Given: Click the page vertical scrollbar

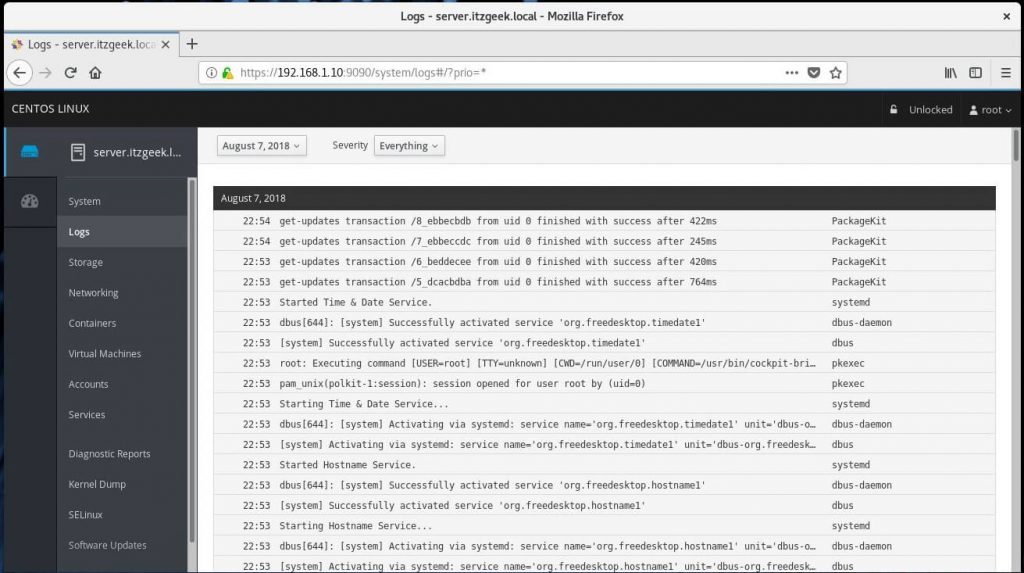Looking at the screenshot, I should pyautogui.click(x=1016, y=146).
